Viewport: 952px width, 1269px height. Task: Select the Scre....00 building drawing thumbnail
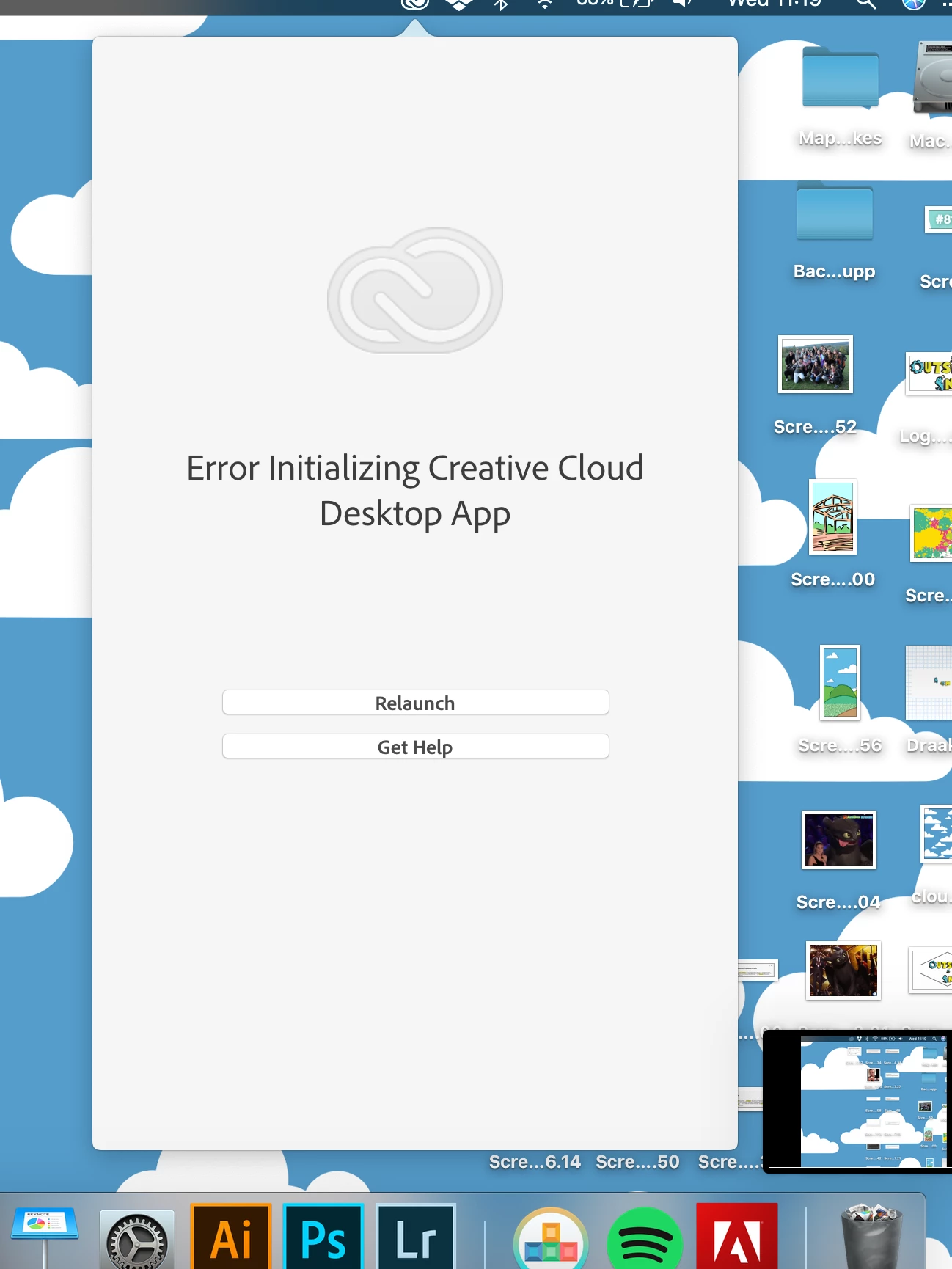[833, 516]
